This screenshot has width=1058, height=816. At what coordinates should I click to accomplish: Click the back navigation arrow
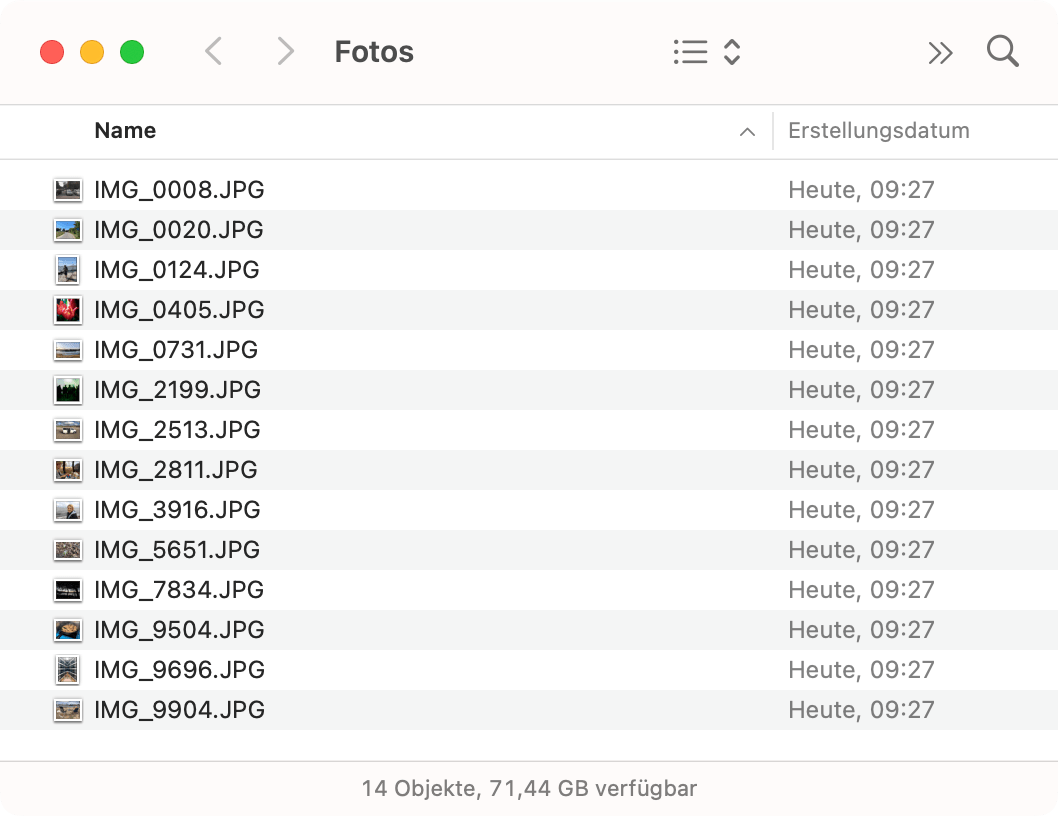click(x=213, y=52)
